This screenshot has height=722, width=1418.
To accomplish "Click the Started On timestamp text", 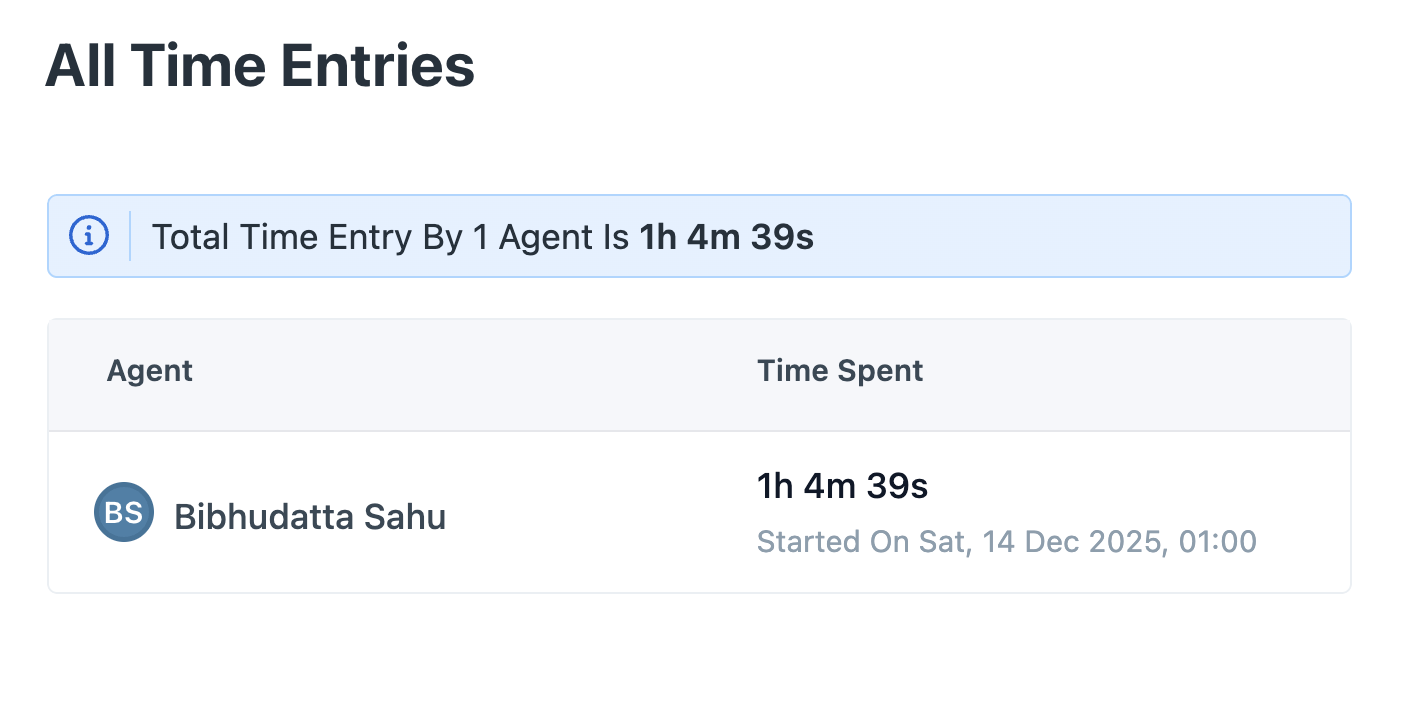I will coord(1007,542).
